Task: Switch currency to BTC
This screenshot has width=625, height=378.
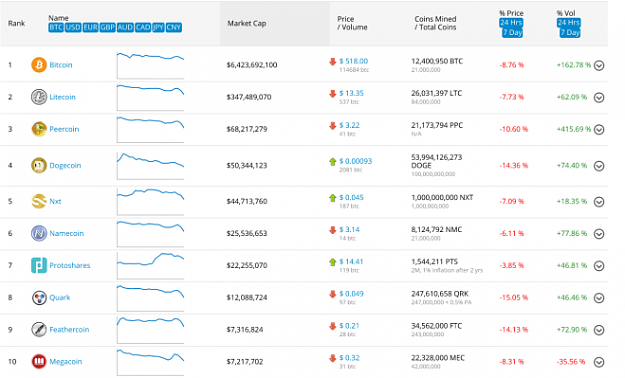Action: tap(56, 27)
